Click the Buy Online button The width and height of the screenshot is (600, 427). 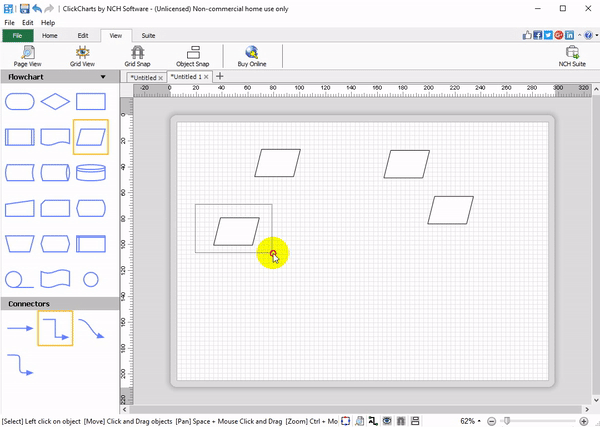tap(252, 56)
